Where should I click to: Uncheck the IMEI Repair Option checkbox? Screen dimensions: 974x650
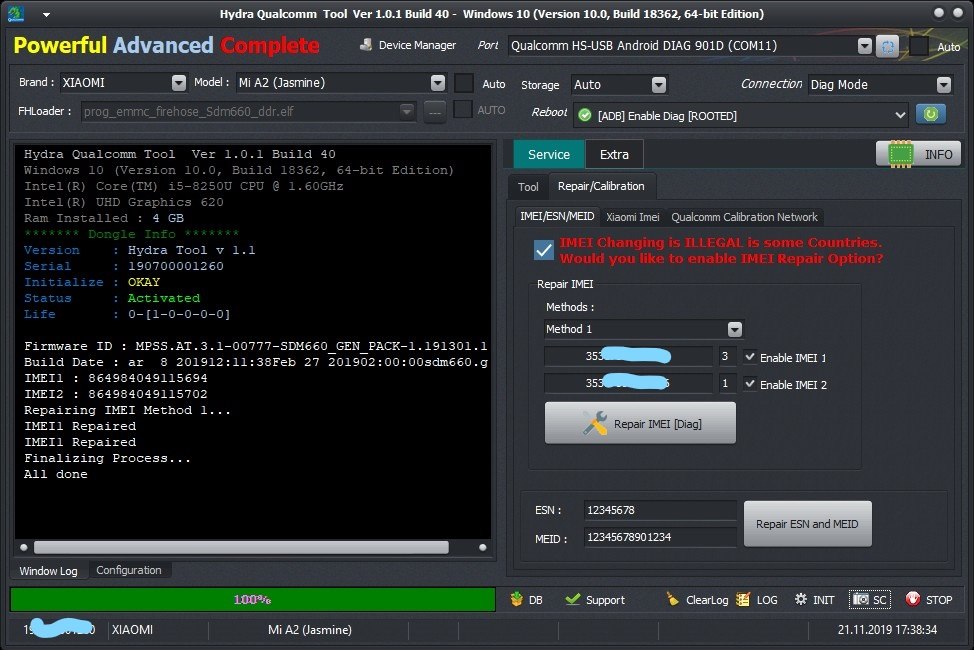pyautogui.click(x=544, y=250)
